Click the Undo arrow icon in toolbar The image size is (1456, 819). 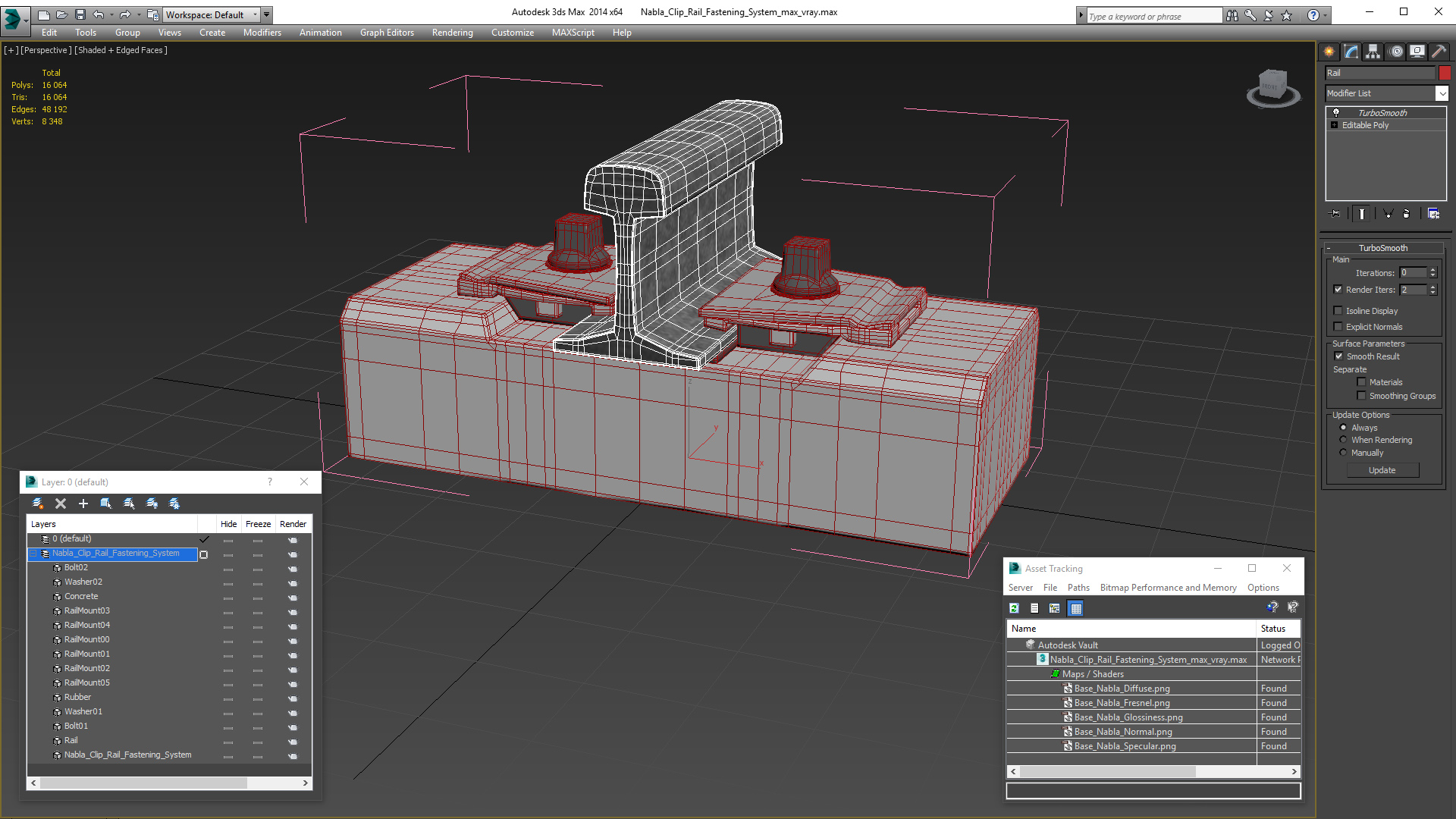(x=100, y=15)
